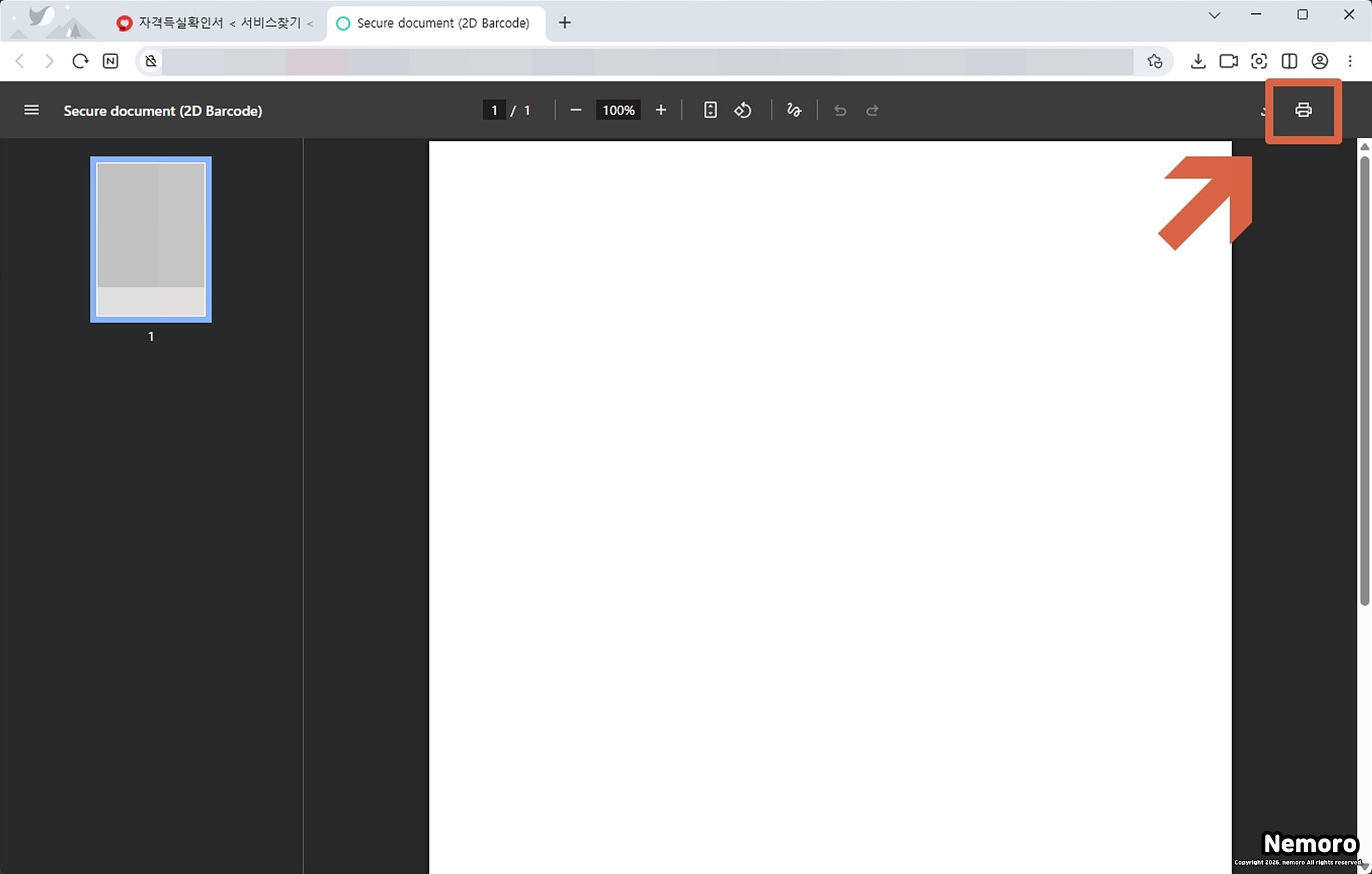Click the zoom in plus button
Screen dimensions: 1372x874
661,110
